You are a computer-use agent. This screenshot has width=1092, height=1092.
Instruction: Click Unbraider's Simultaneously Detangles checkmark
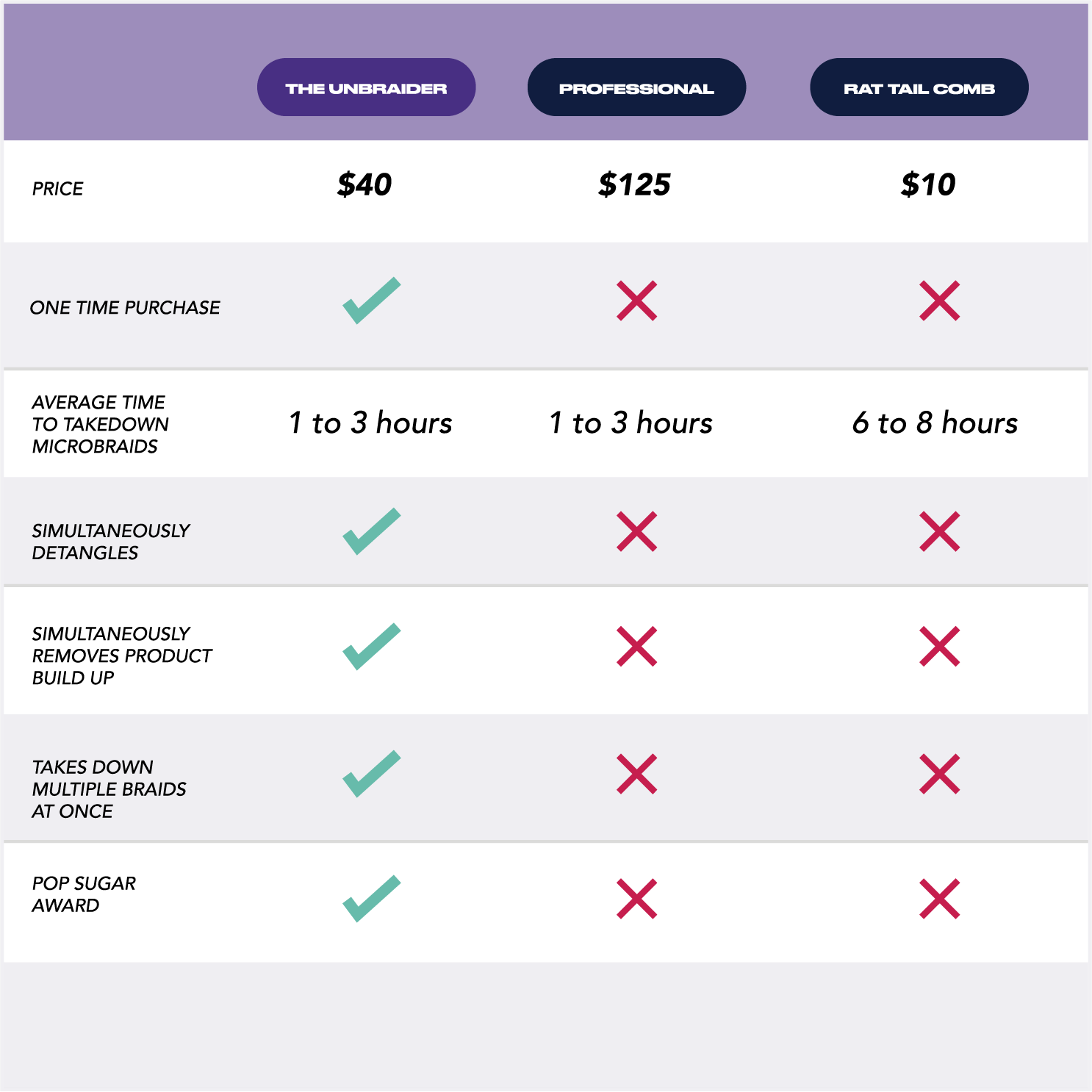[371, 531]
